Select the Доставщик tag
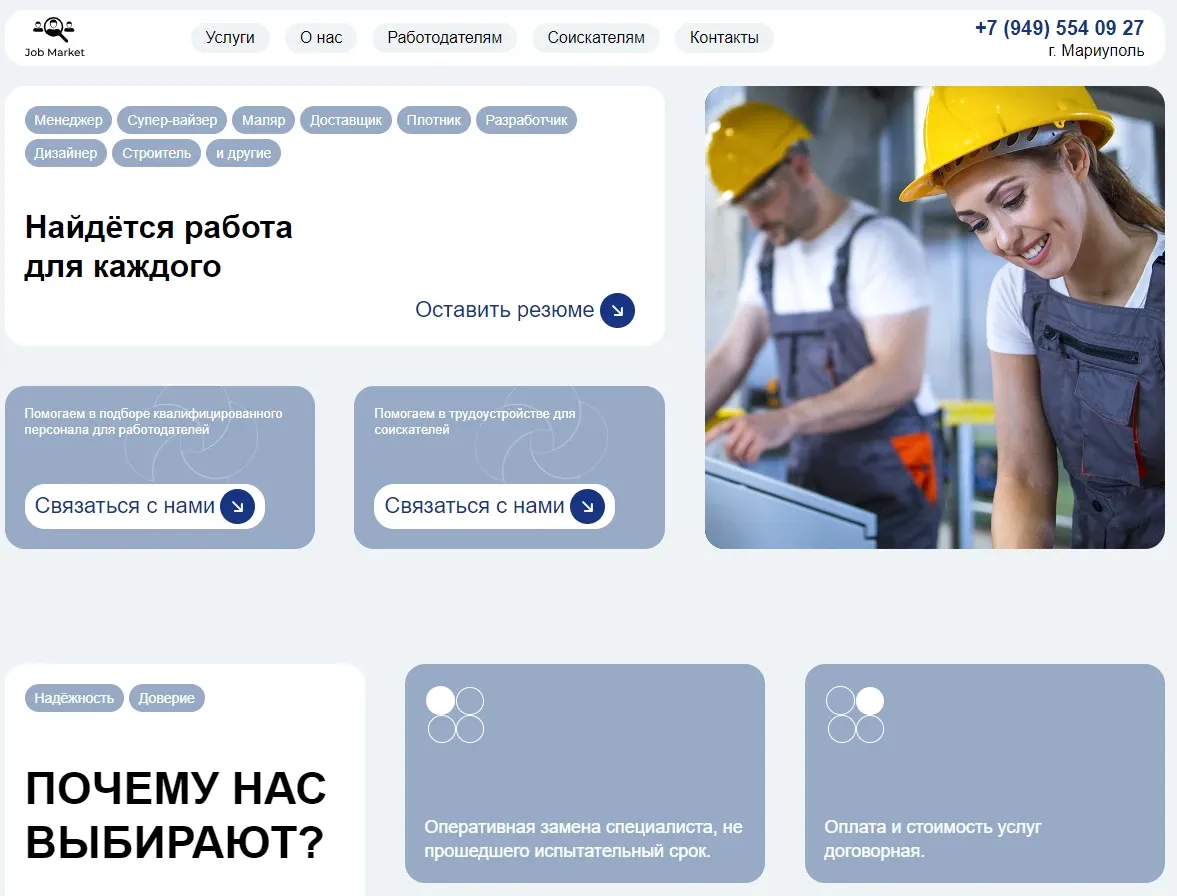This screenshot has height=896, width=1177. pyautogui.click(x=346, y=120)
